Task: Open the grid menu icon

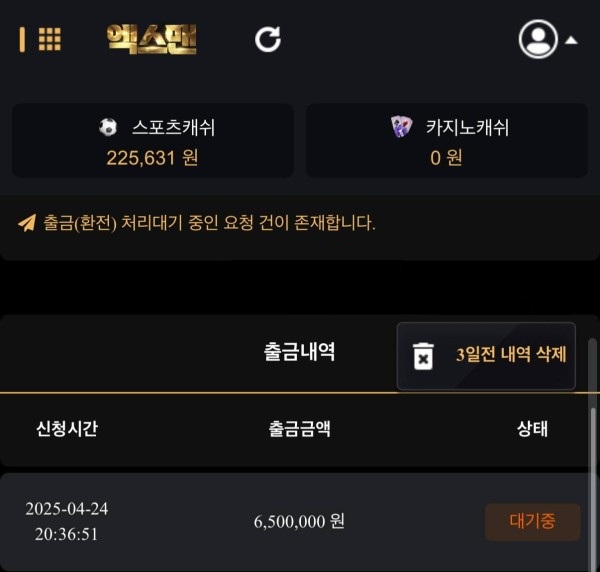Action: pyautogui.click(x=50, y=39)
